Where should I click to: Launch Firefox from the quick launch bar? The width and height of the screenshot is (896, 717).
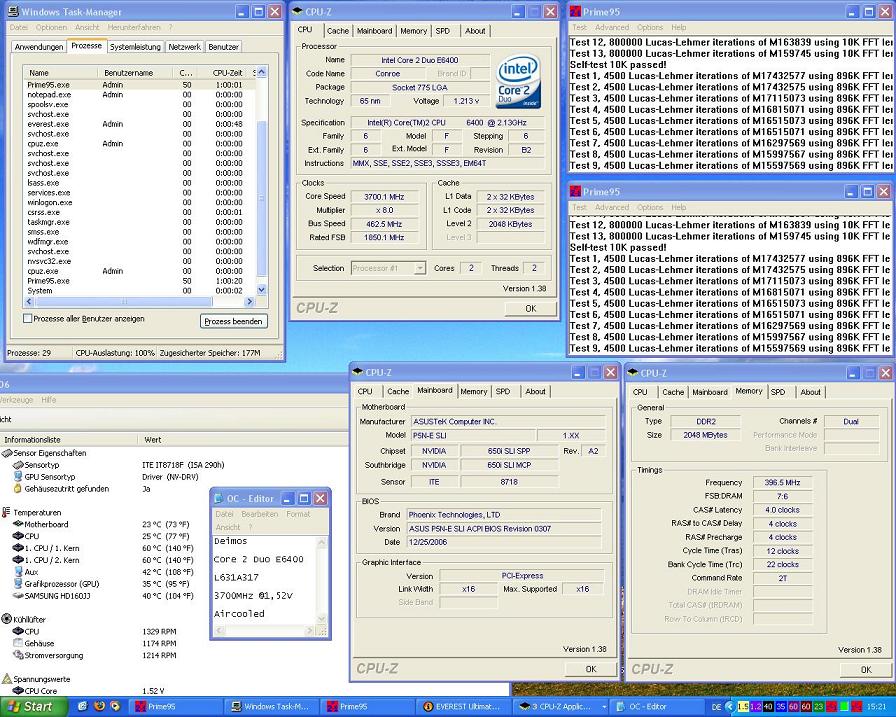click(x=99, y=707)
